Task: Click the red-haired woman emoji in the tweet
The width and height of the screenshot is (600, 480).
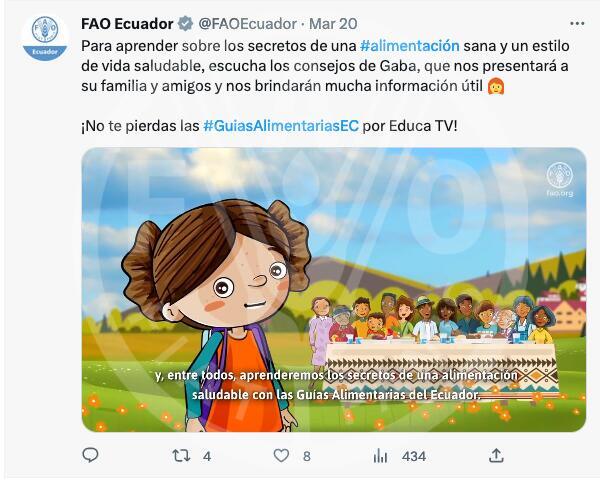Action: (496, 86)
